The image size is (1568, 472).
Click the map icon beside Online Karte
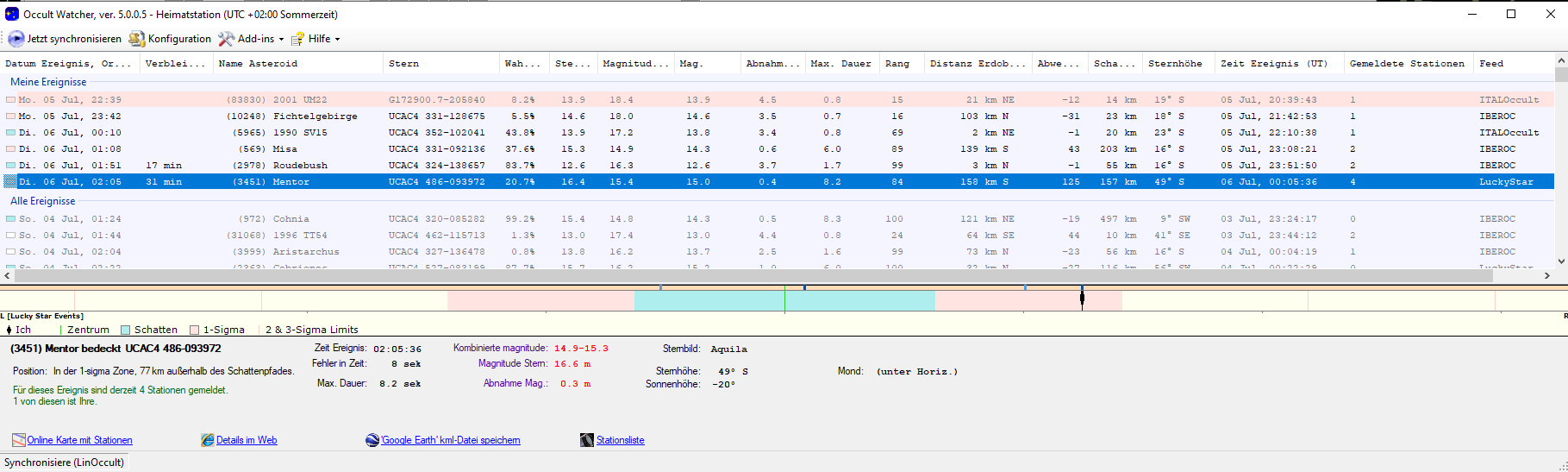(18, 440)
